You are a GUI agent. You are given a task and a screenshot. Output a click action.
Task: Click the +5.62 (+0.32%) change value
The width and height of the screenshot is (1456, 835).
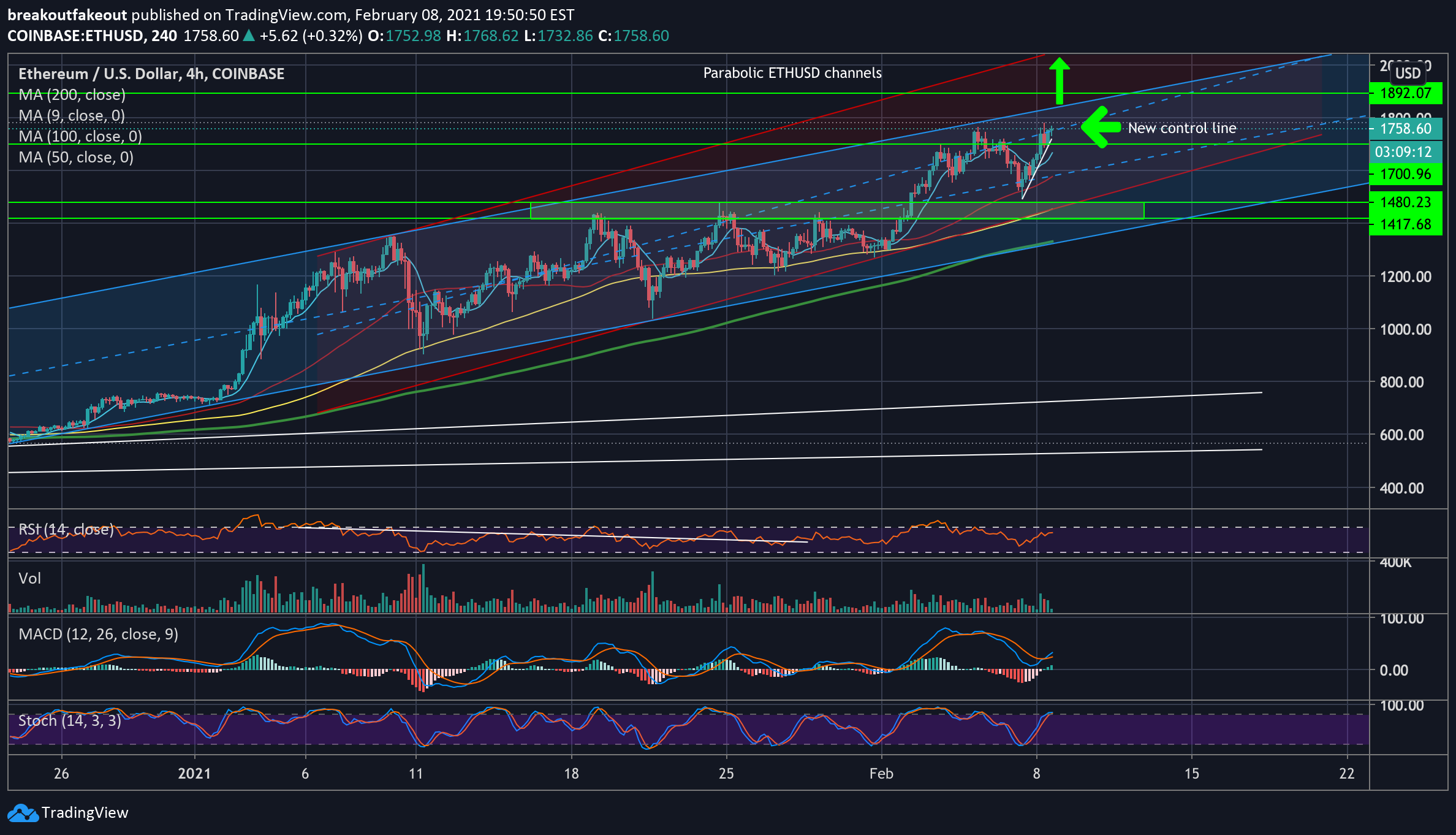point(311,36)
